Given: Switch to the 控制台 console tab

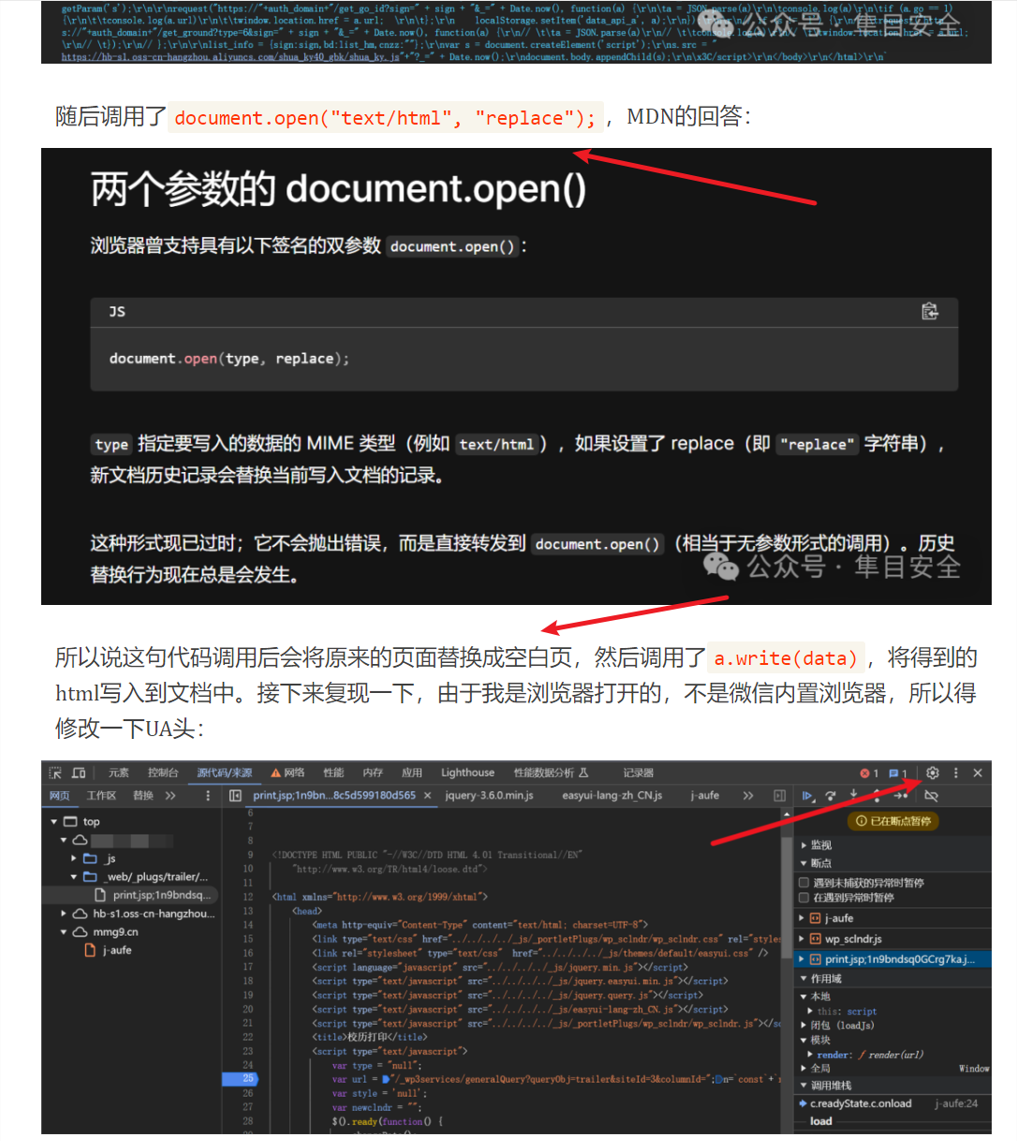Looking at the screenshot, I should click(x=163, y=773).
